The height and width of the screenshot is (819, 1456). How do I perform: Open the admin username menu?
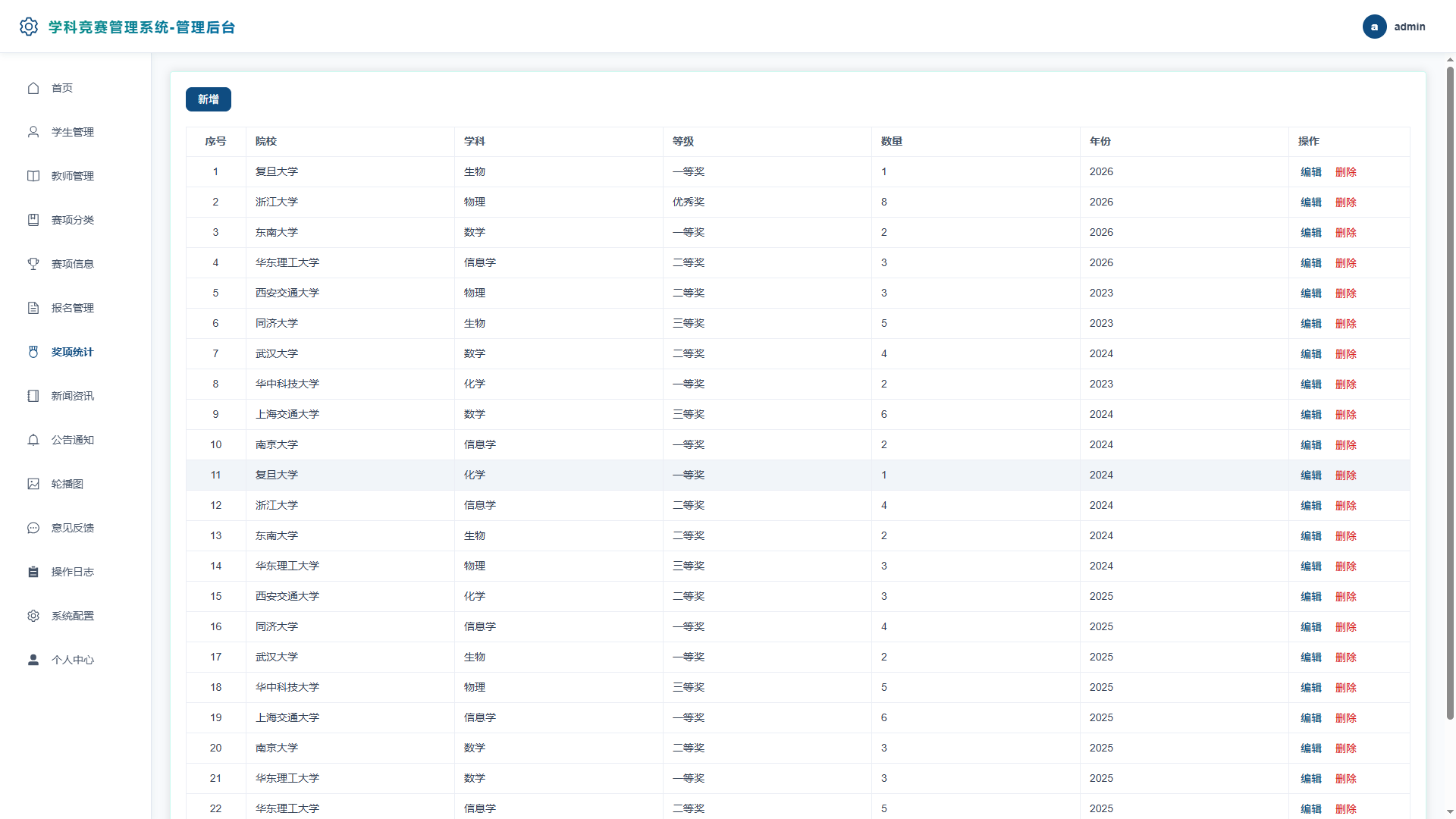coord(1410,27)
